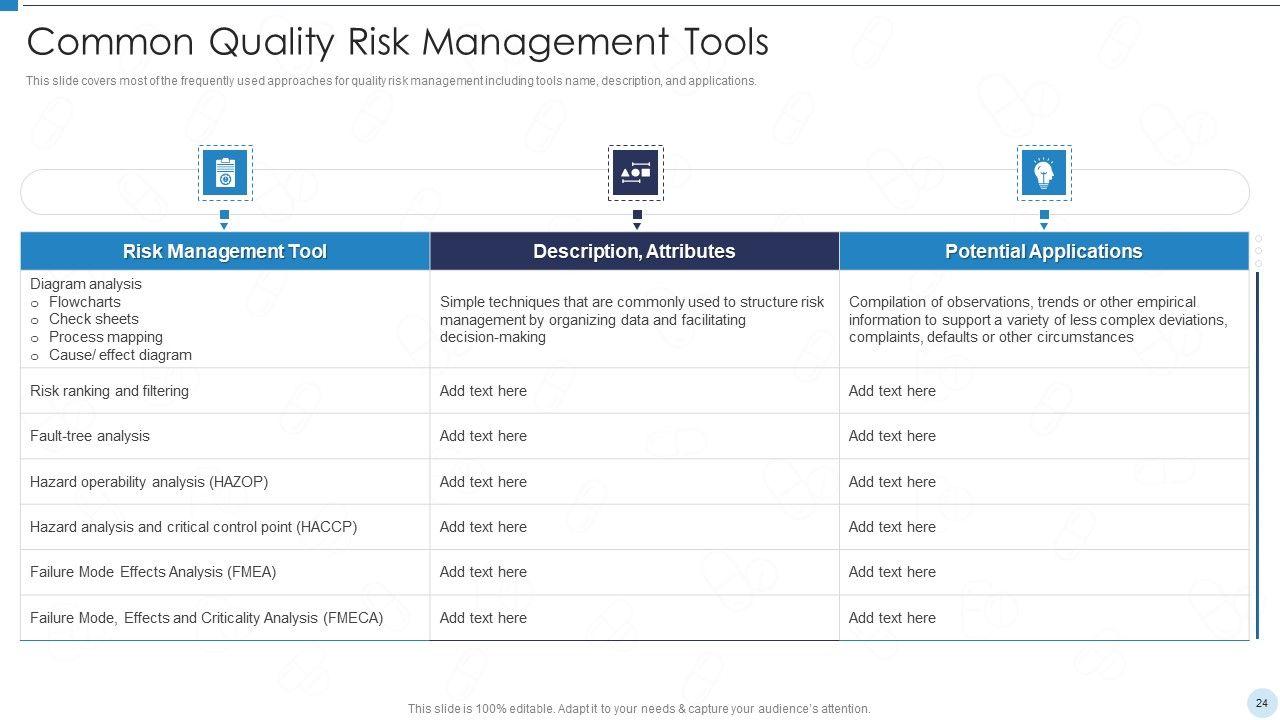Screen dimensions: 1280x720
Task: Click the clipboard icon above Risk Management Tool
Action: (225, 173)
